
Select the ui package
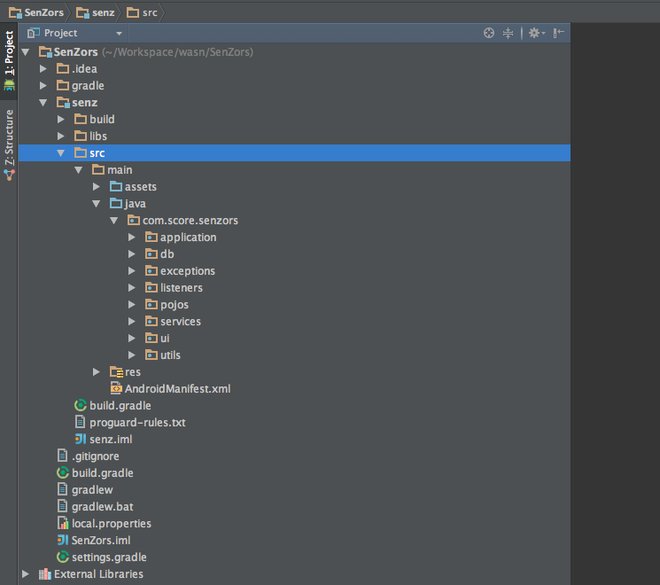coord(165,338)
